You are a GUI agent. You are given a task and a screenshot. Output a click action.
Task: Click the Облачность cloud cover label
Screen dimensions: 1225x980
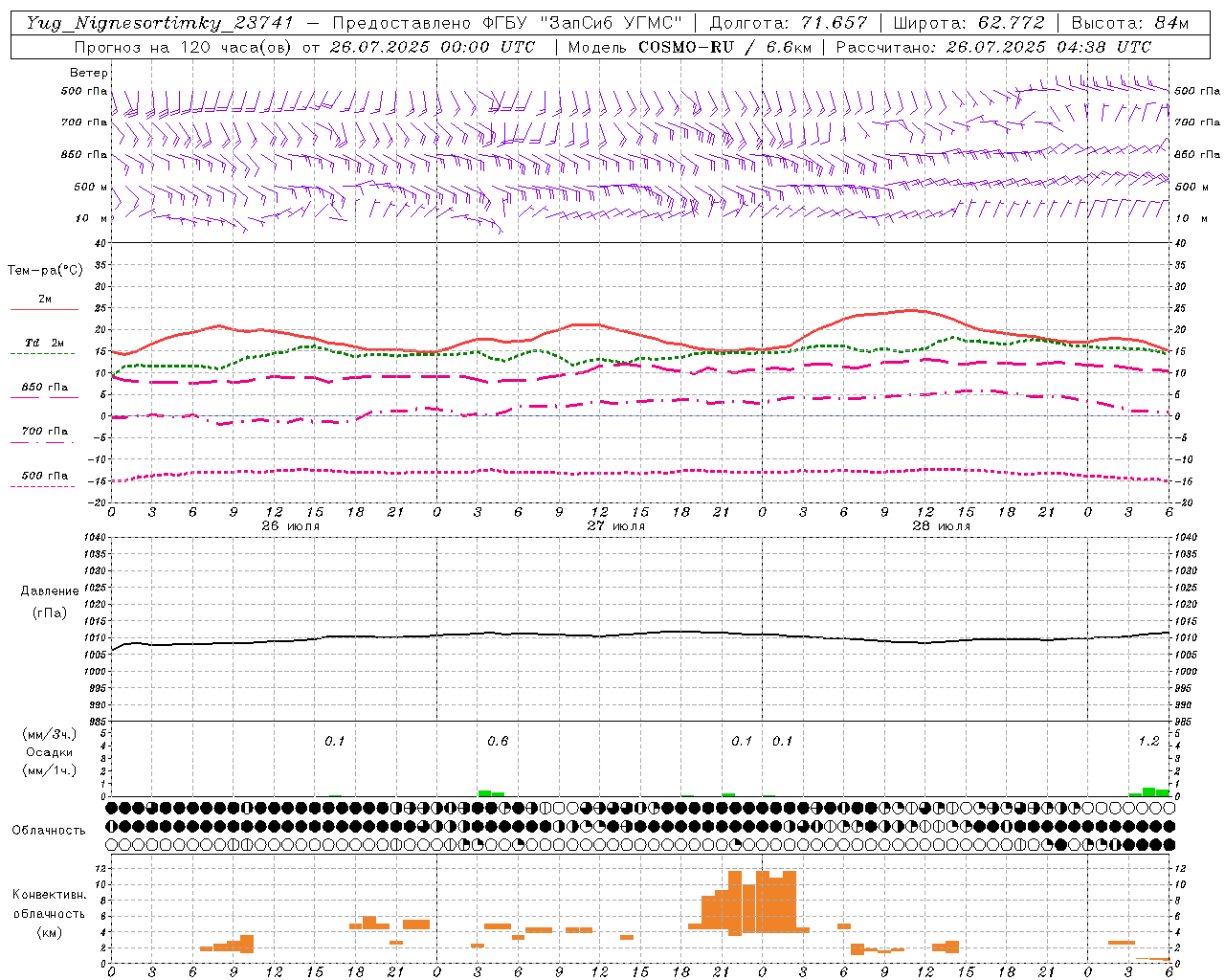pos(48,830)
